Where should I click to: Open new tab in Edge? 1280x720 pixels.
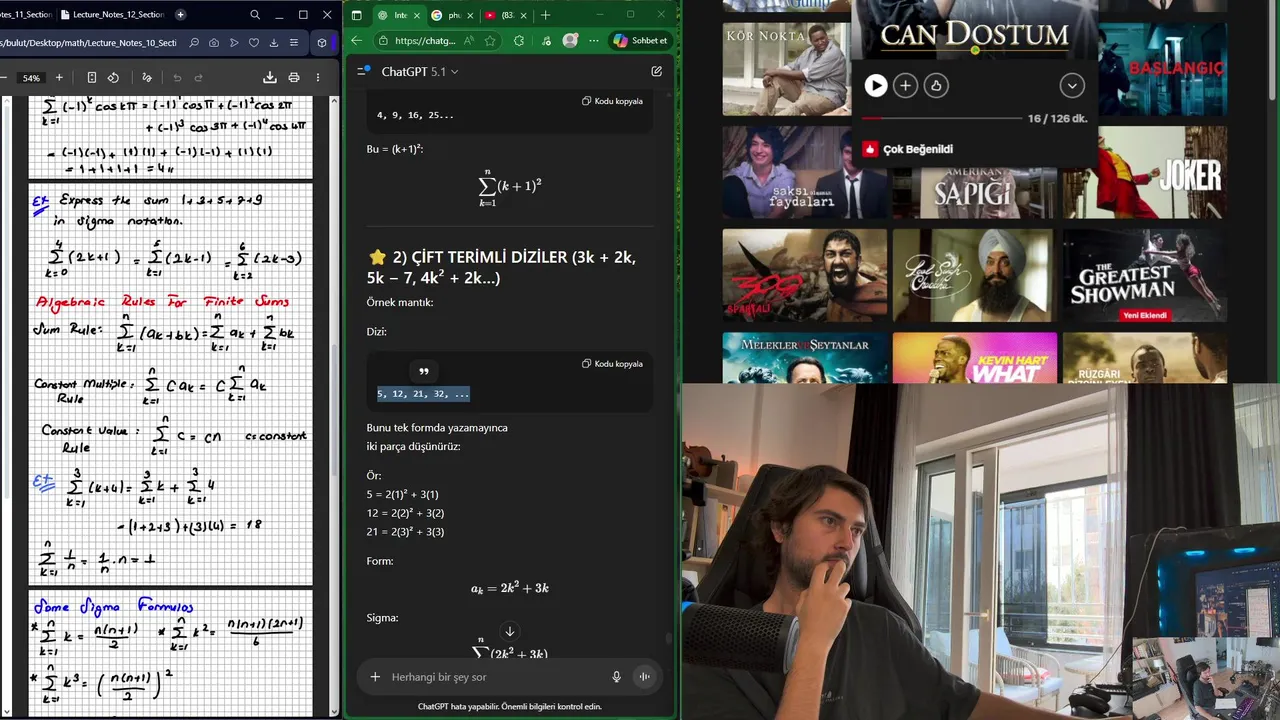(545, 15)
